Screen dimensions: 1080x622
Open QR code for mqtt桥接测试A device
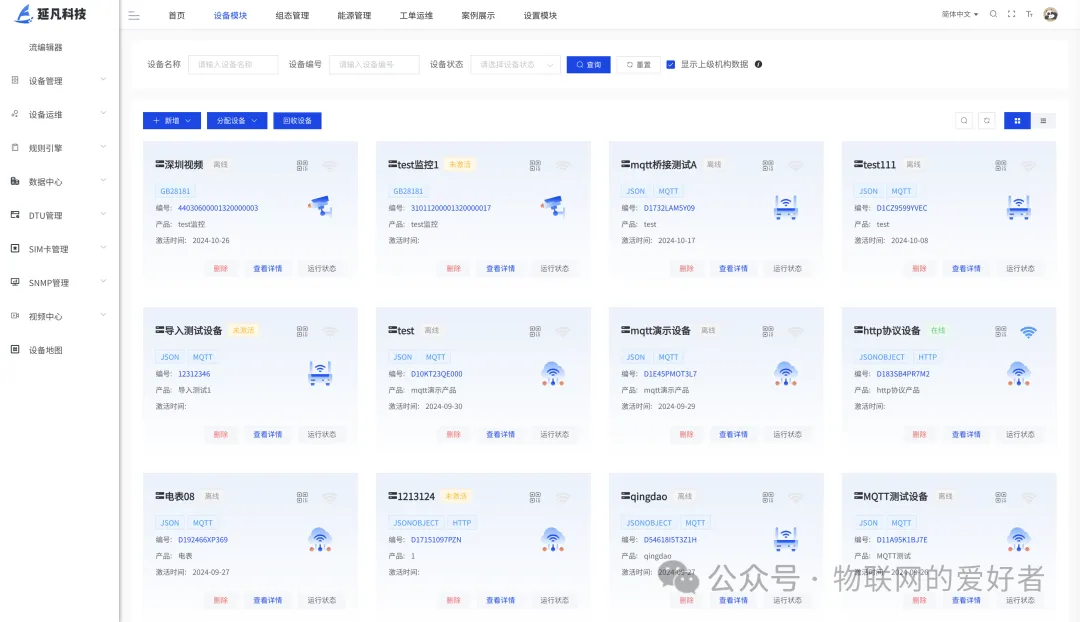tap(768, 165)
